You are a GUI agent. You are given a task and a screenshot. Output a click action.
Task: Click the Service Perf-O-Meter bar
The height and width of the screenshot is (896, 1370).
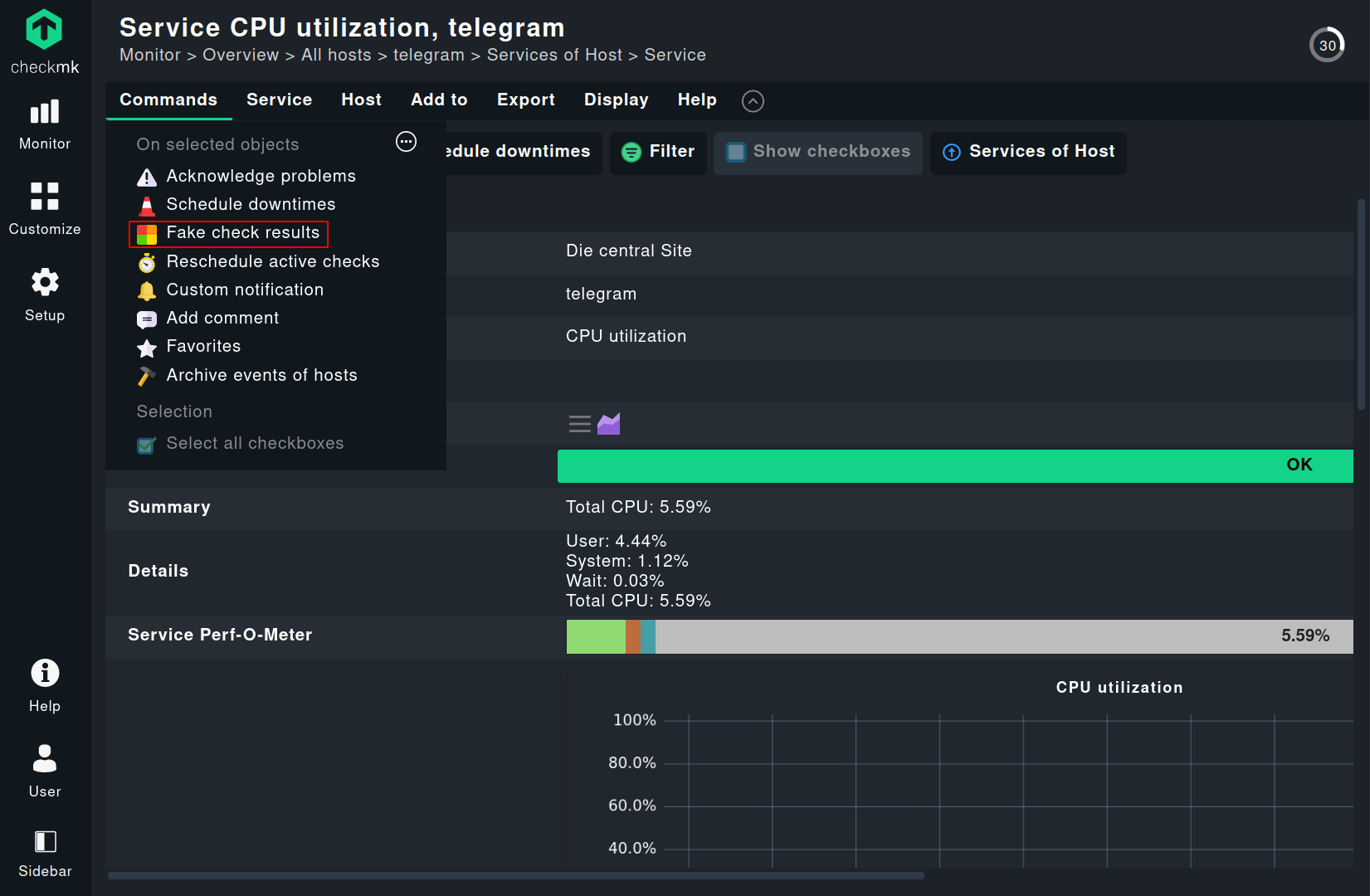pyautogui.click(x=959, y=637)
